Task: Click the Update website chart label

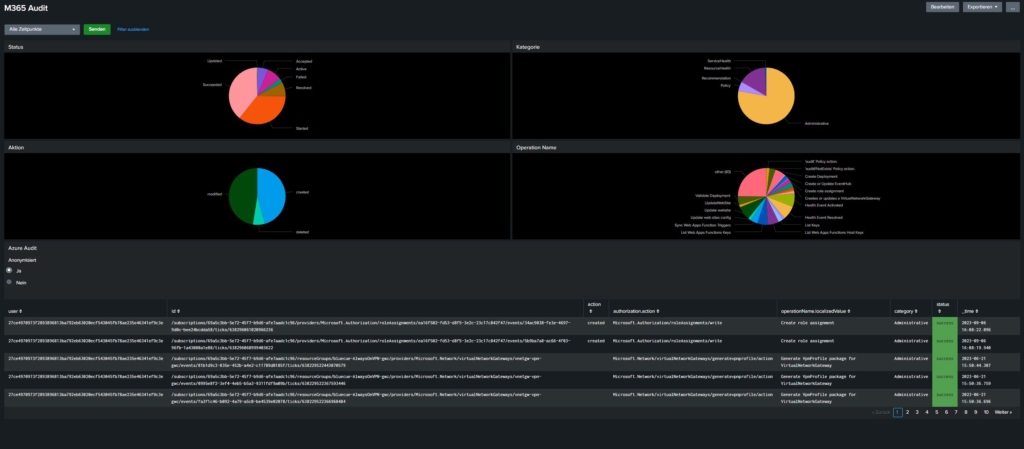Action: pyautogui.click(x=718, y=210)
